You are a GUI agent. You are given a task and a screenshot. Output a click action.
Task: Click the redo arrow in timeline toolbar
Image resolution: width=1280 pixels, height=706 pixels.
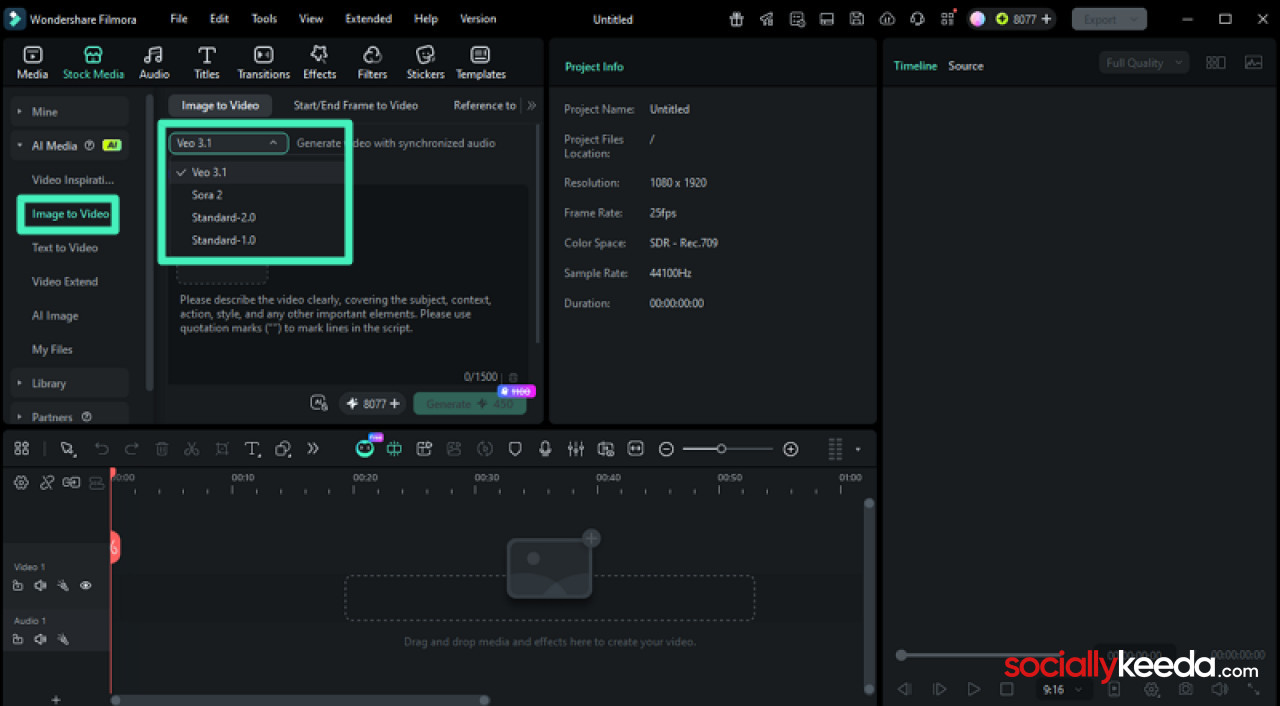coord(131,449)
